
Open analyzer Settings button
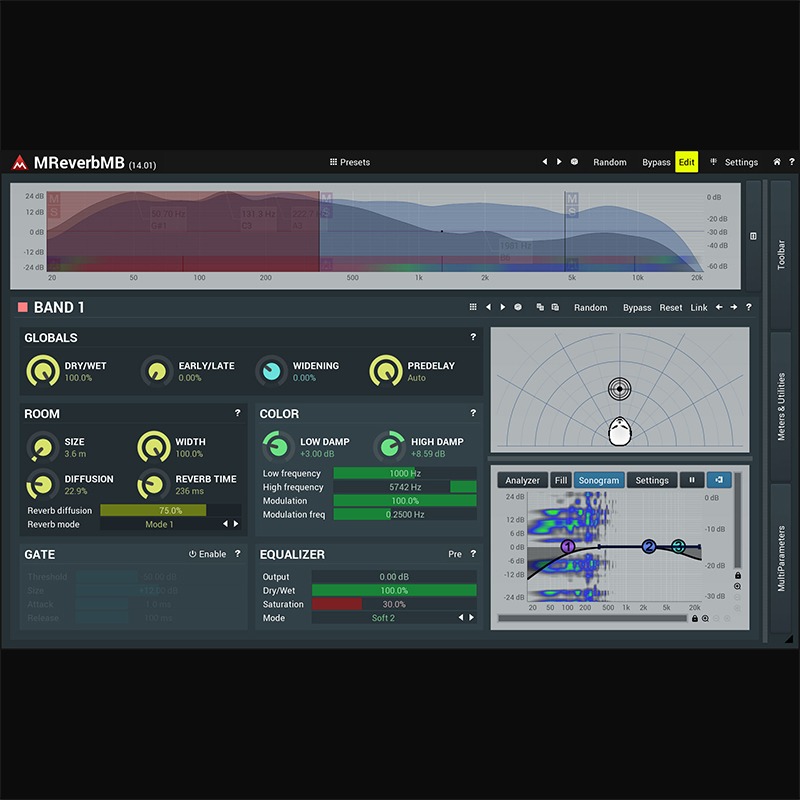652,480
